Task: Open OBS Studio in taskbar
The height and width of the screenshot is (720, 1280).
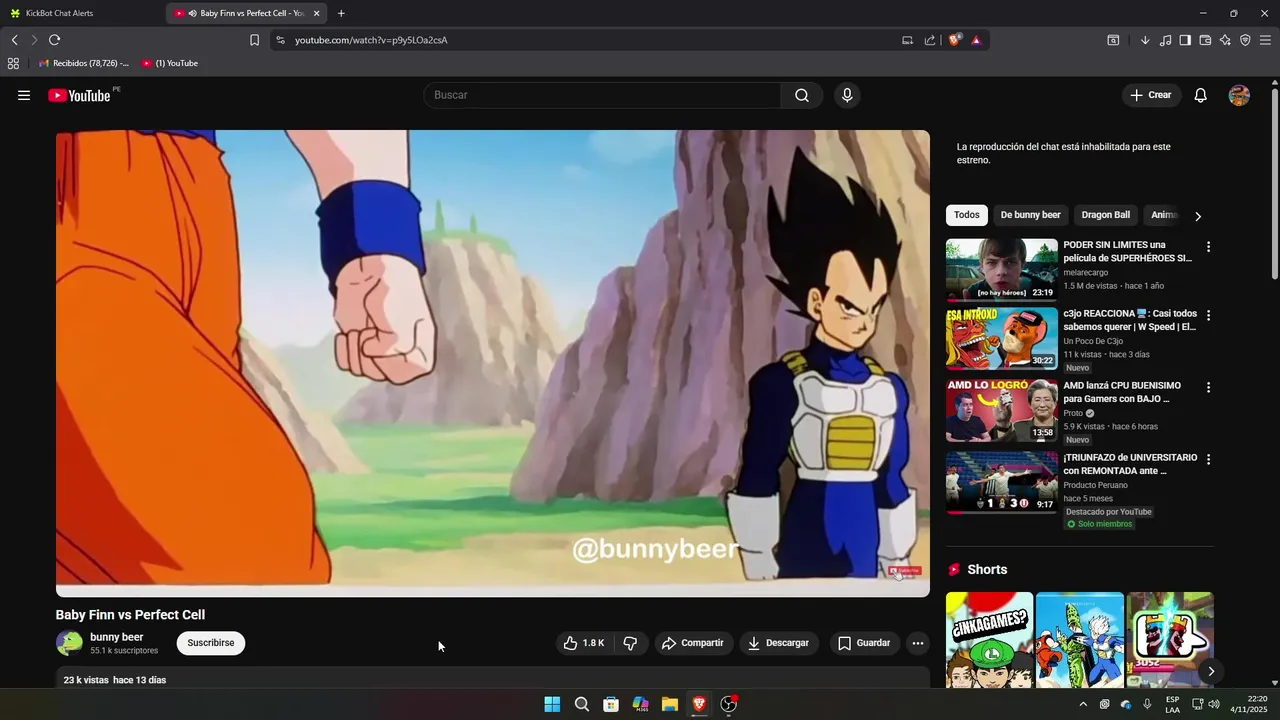Action: point(729,704)
